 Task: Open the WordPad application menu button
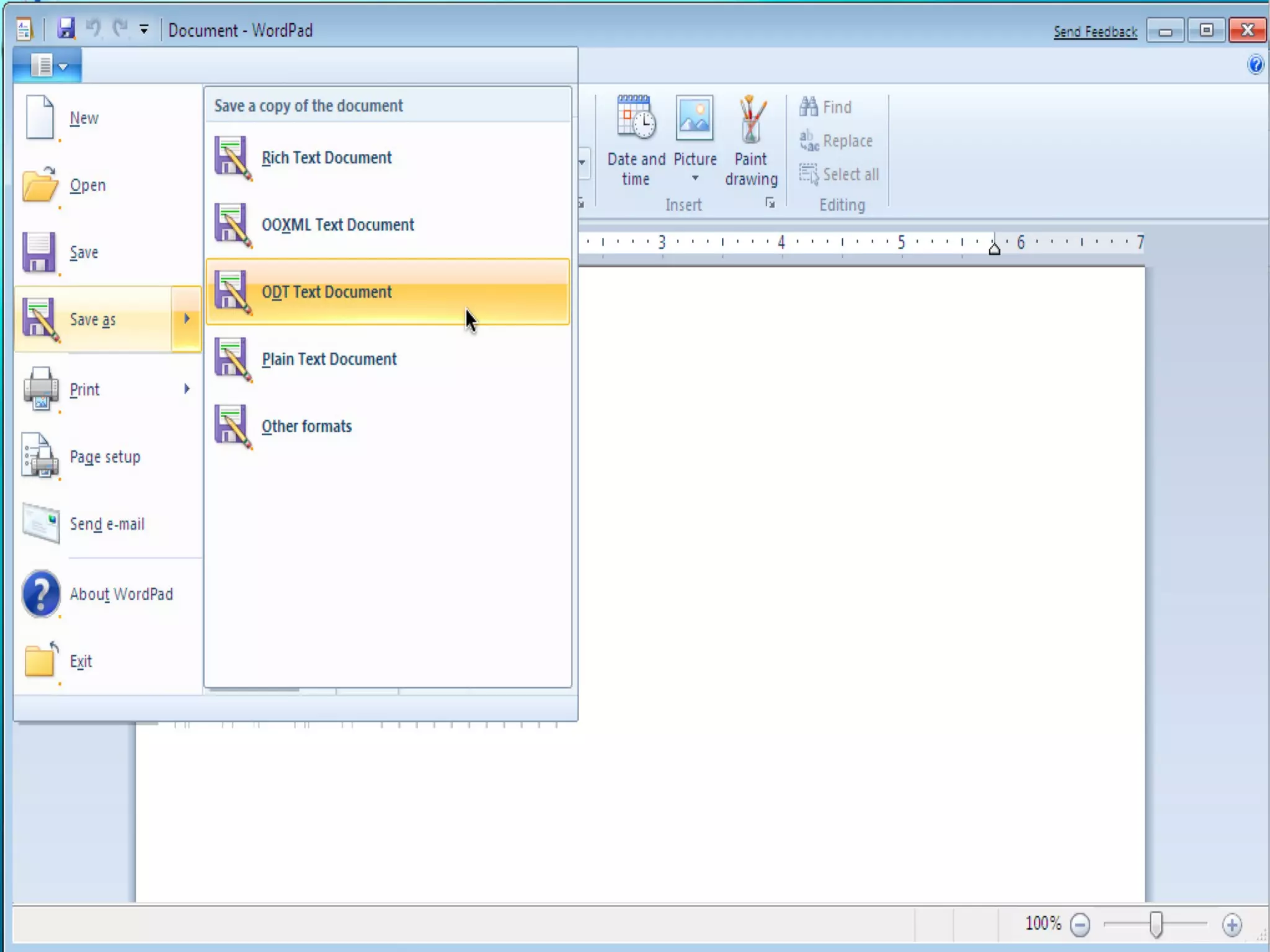click(x=48, y=65)
